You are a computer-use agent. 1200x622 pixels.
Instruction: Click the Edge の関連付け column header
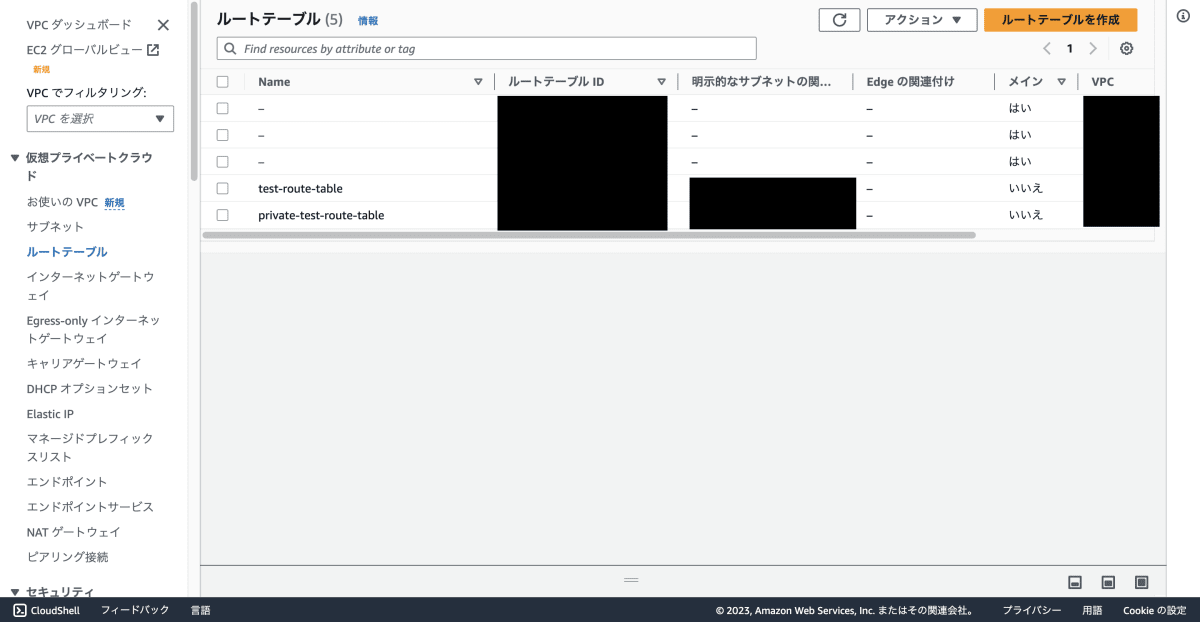point(910,82)
